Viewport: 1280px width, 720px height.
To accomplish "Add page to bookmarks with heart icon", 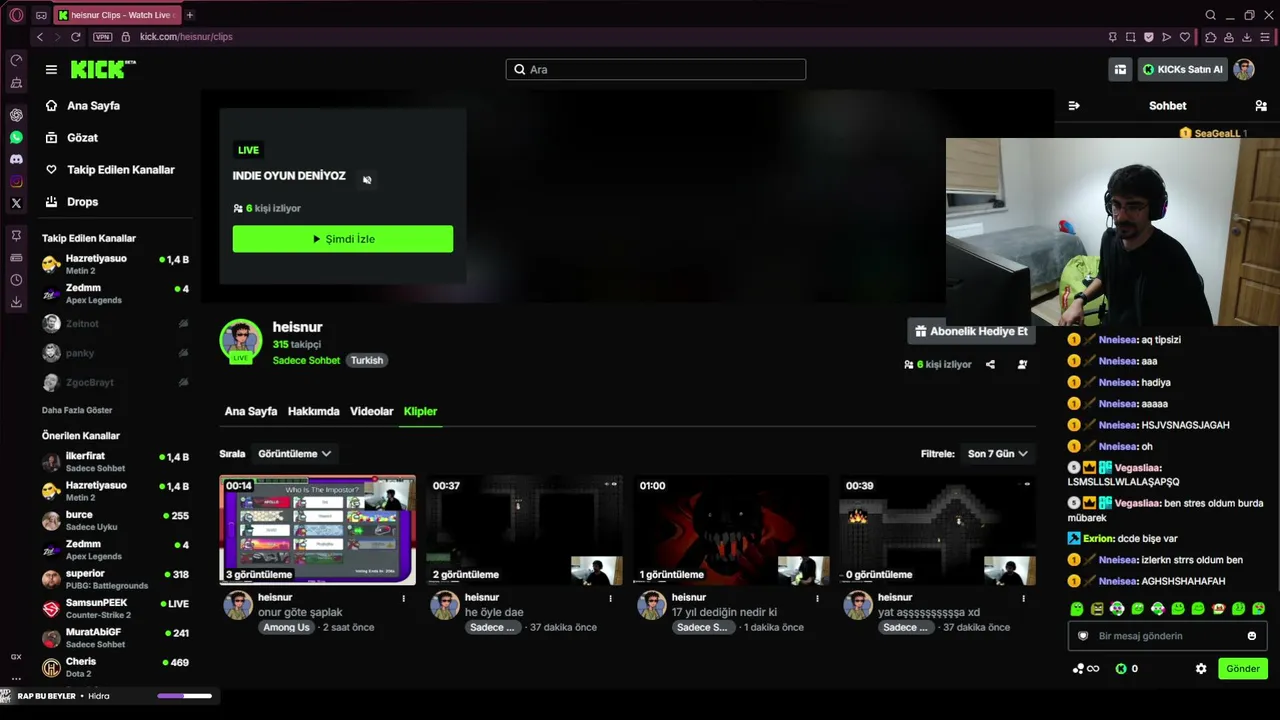I will (x=1185, y=37).
